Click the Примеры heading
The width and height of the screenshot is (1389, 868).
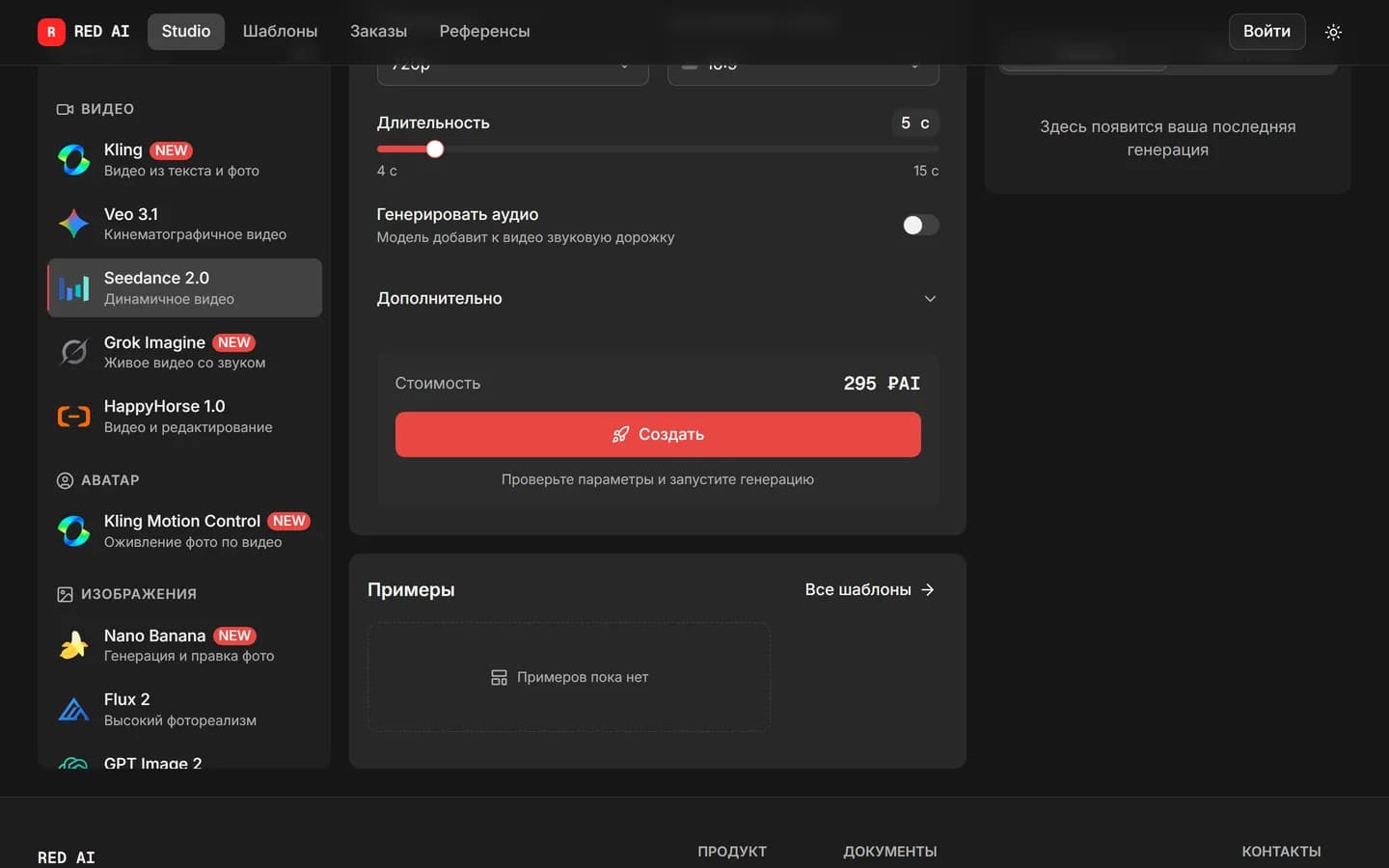coord(411,589)
